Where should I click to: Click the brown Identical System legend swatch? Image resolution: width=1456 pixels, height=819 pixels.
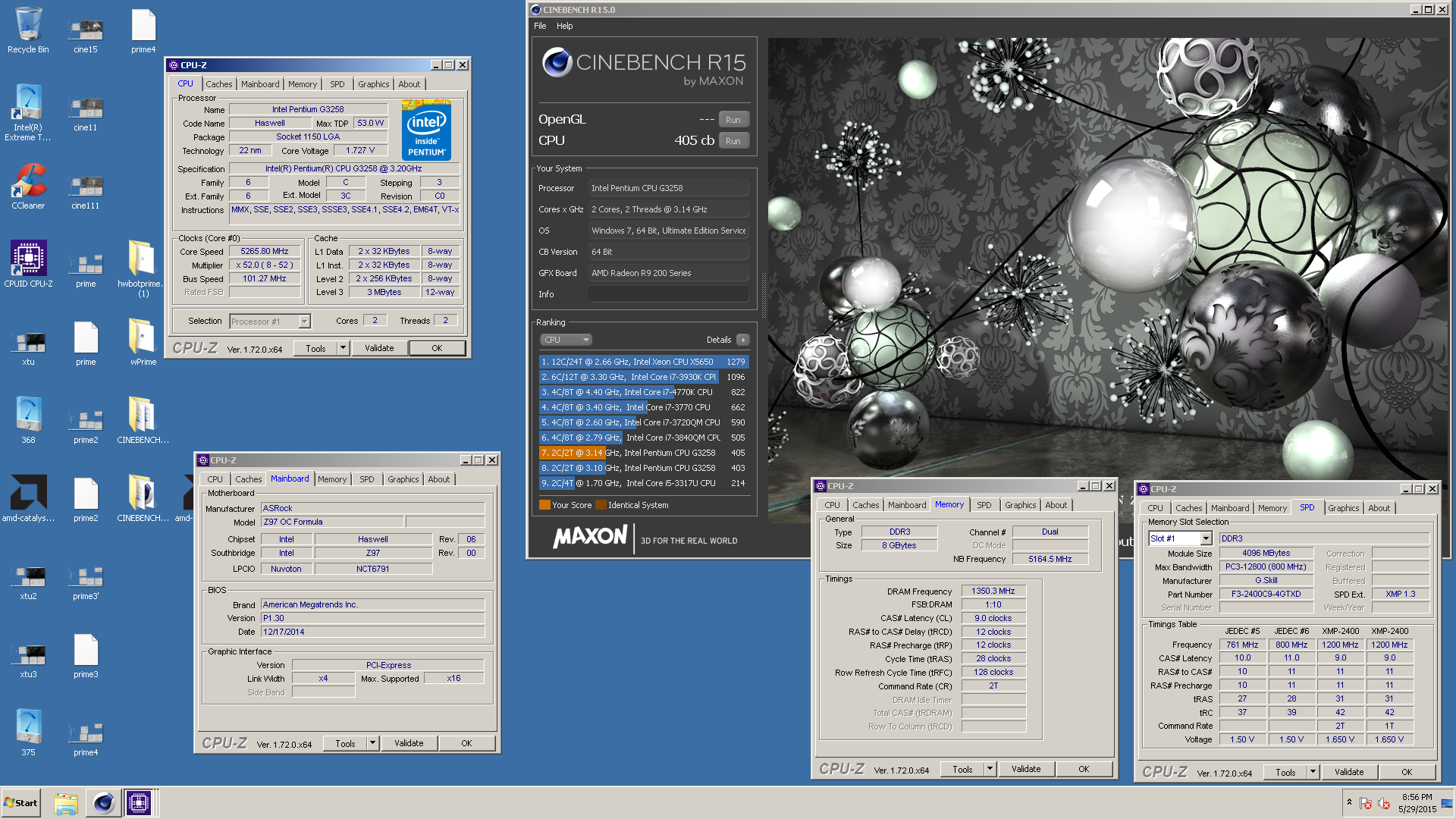pos(601,505)
